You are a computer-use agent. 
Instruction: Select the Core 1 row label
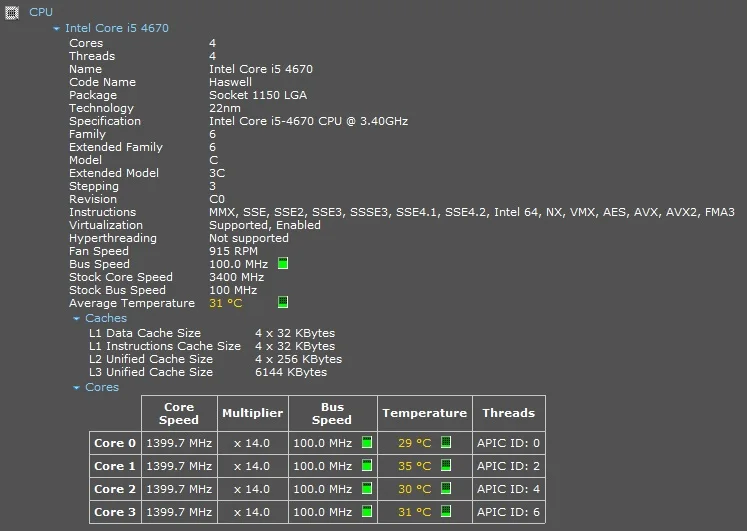[x=115, y=466]
